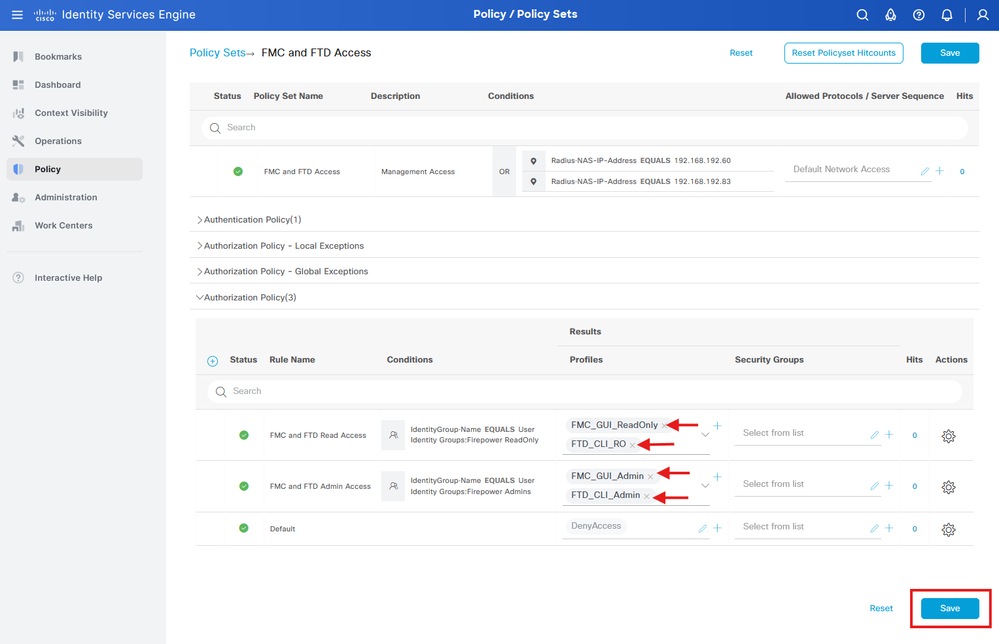Expand Authorization Policy - Local Exceptions

[198, 245]
